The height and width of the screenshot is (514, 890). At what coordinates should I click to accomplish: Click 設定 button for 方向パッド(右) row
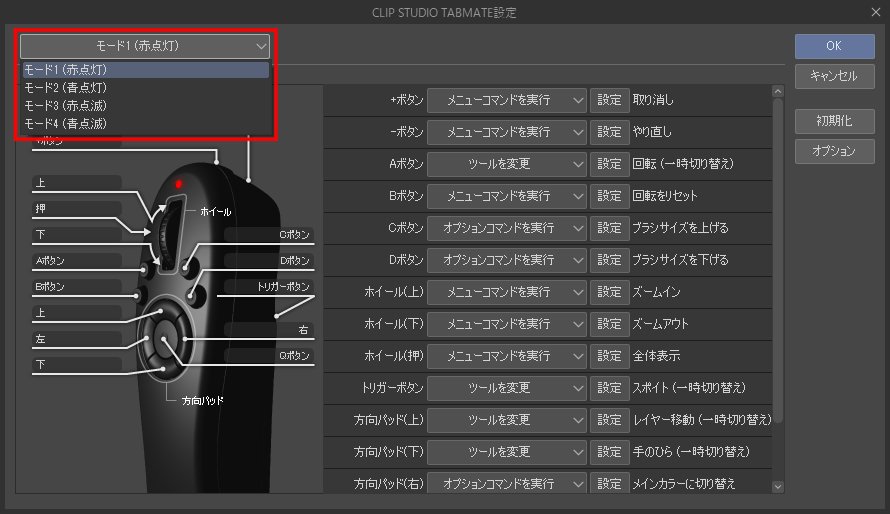point(610,483)
